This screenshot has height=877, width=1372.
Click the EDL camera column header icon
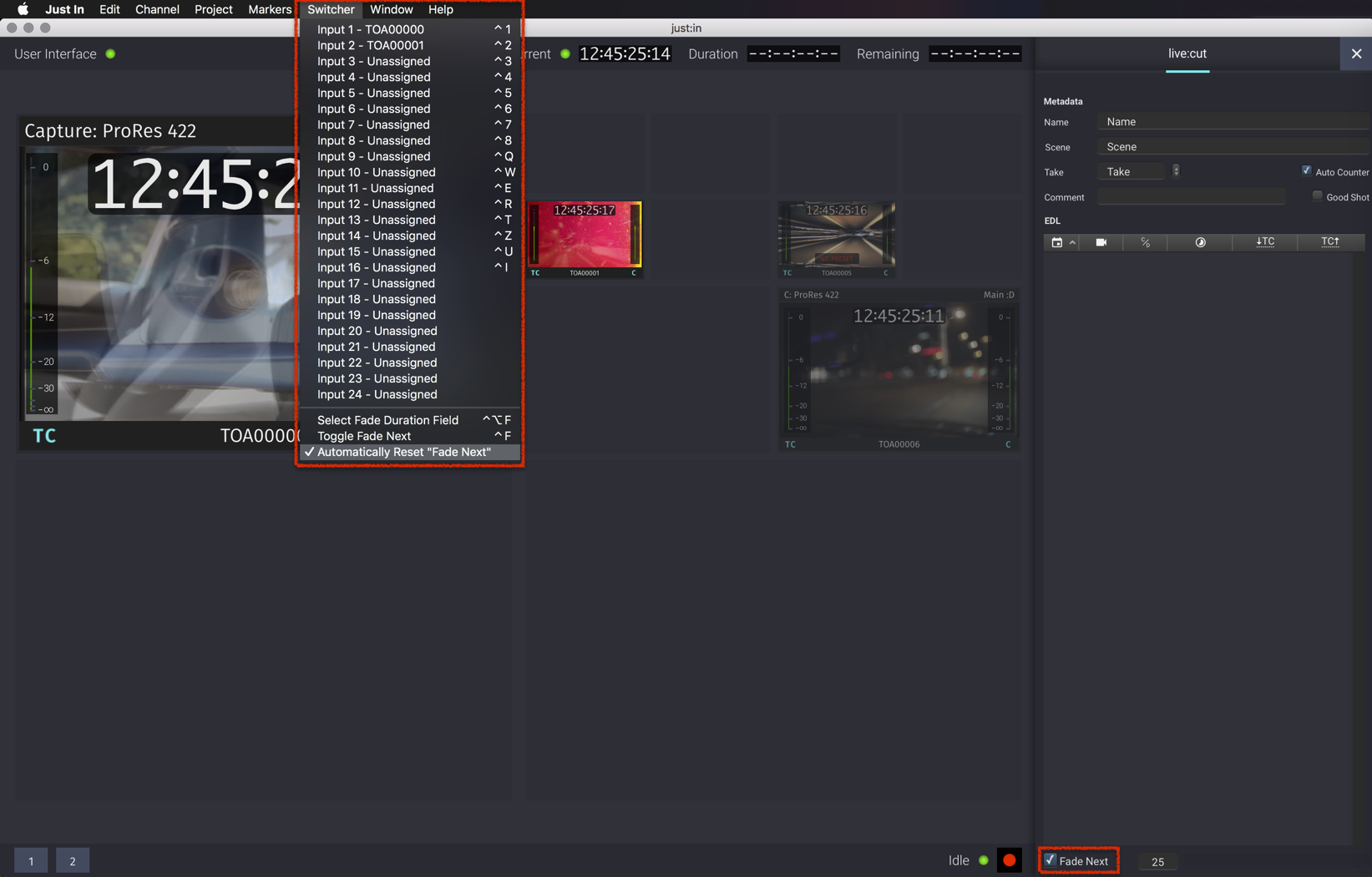[x=1101, y=242]
